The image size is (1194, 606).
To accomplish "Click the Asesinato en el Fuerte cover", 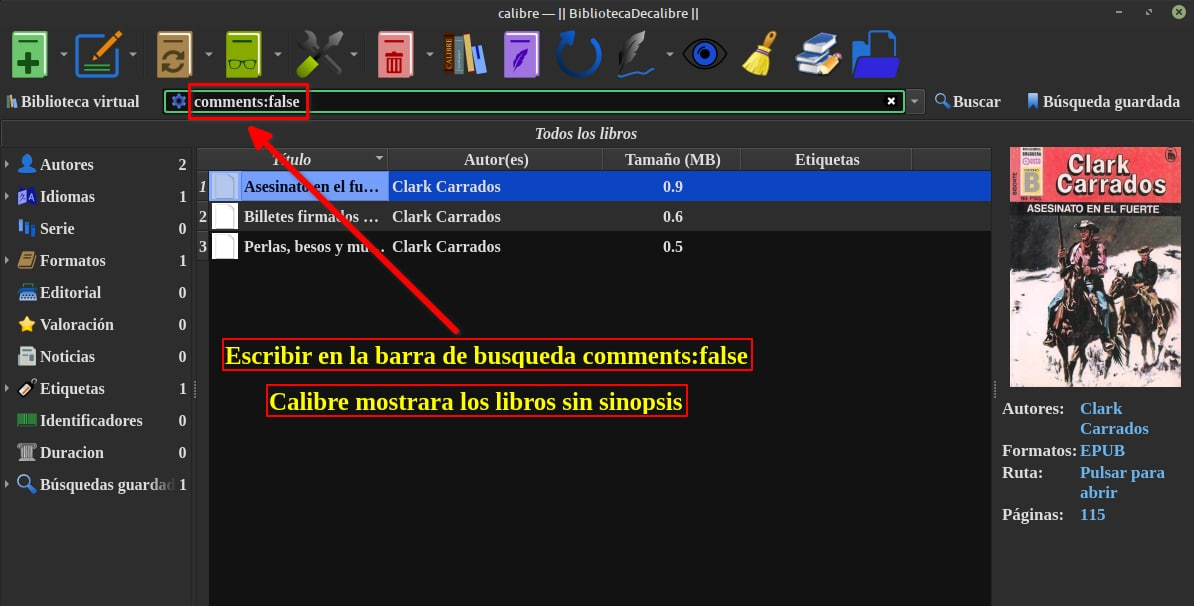I will point(1094,266).
